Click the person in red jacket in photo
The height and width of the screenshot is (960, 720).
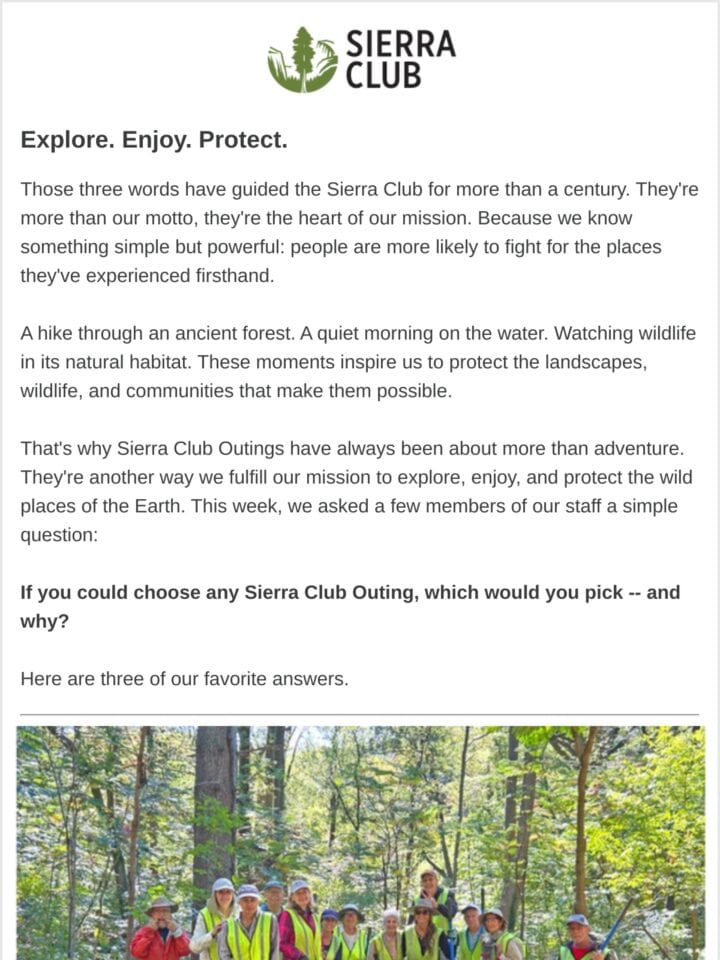click(160, 930)
